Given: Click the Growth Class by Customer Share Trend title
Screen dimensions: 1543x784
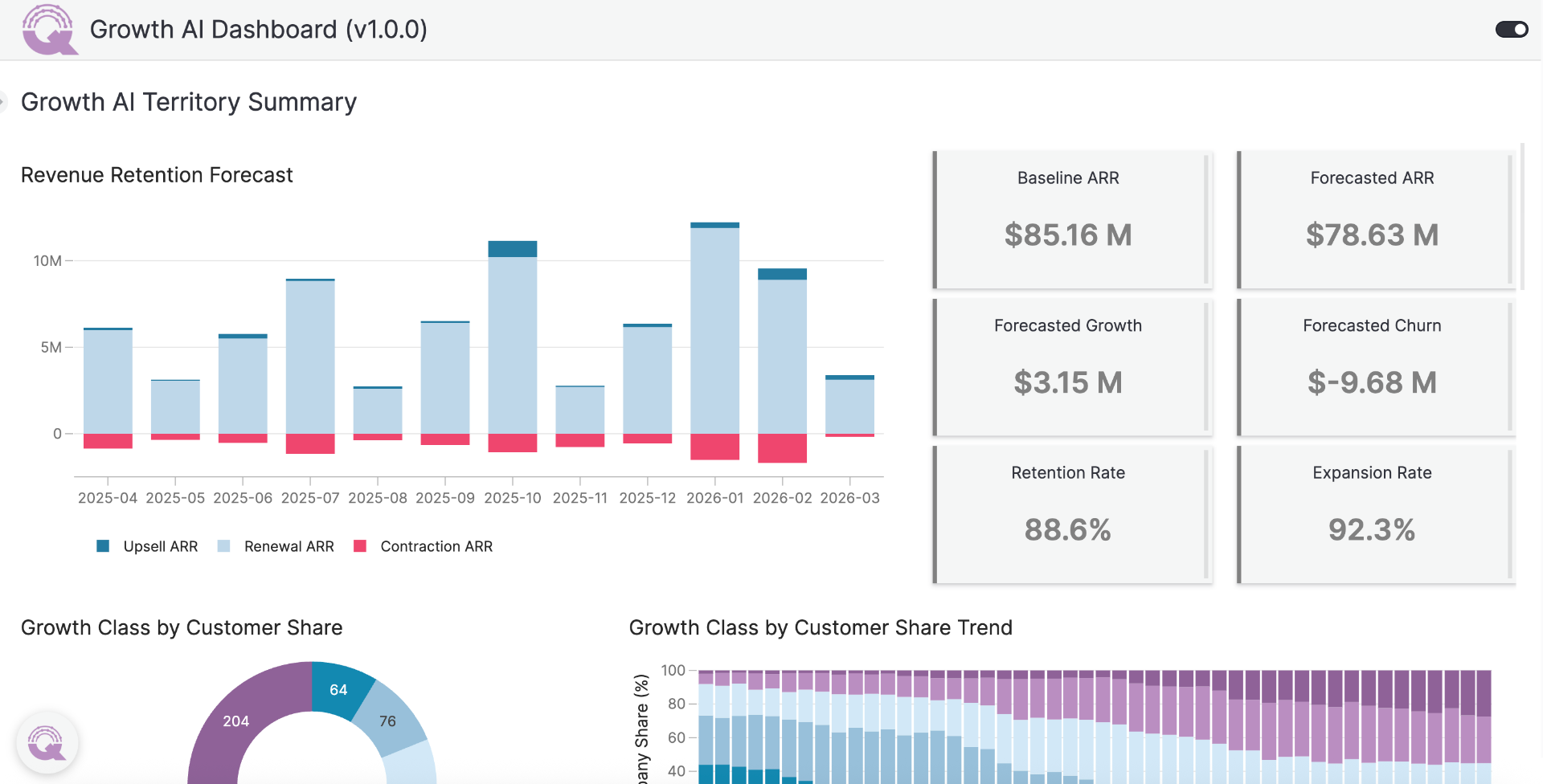Looking at the screenshot, I should tap(821, 627).
